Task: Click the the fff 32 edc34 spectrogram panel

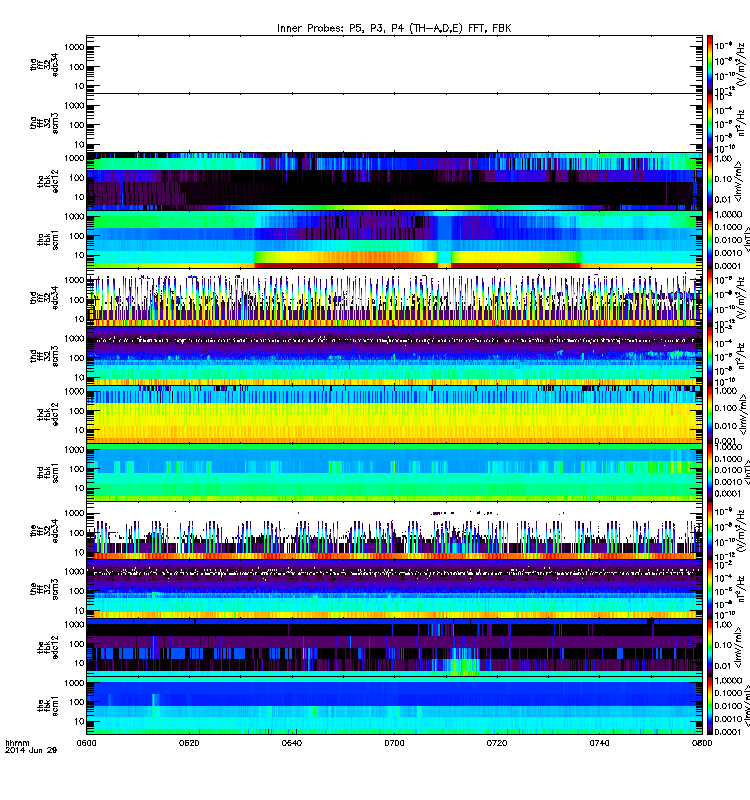Action: [394, 531]
